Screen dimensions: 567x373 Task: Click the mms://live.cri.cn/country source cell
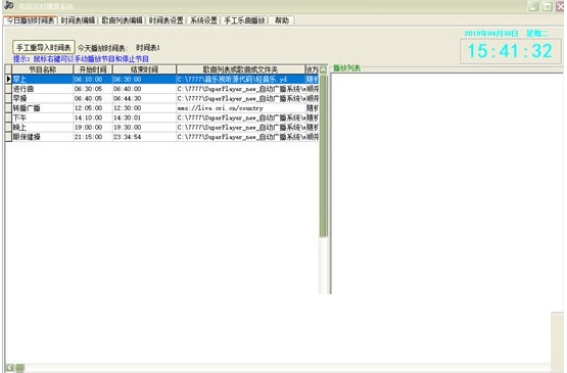[x=241, y=108]
